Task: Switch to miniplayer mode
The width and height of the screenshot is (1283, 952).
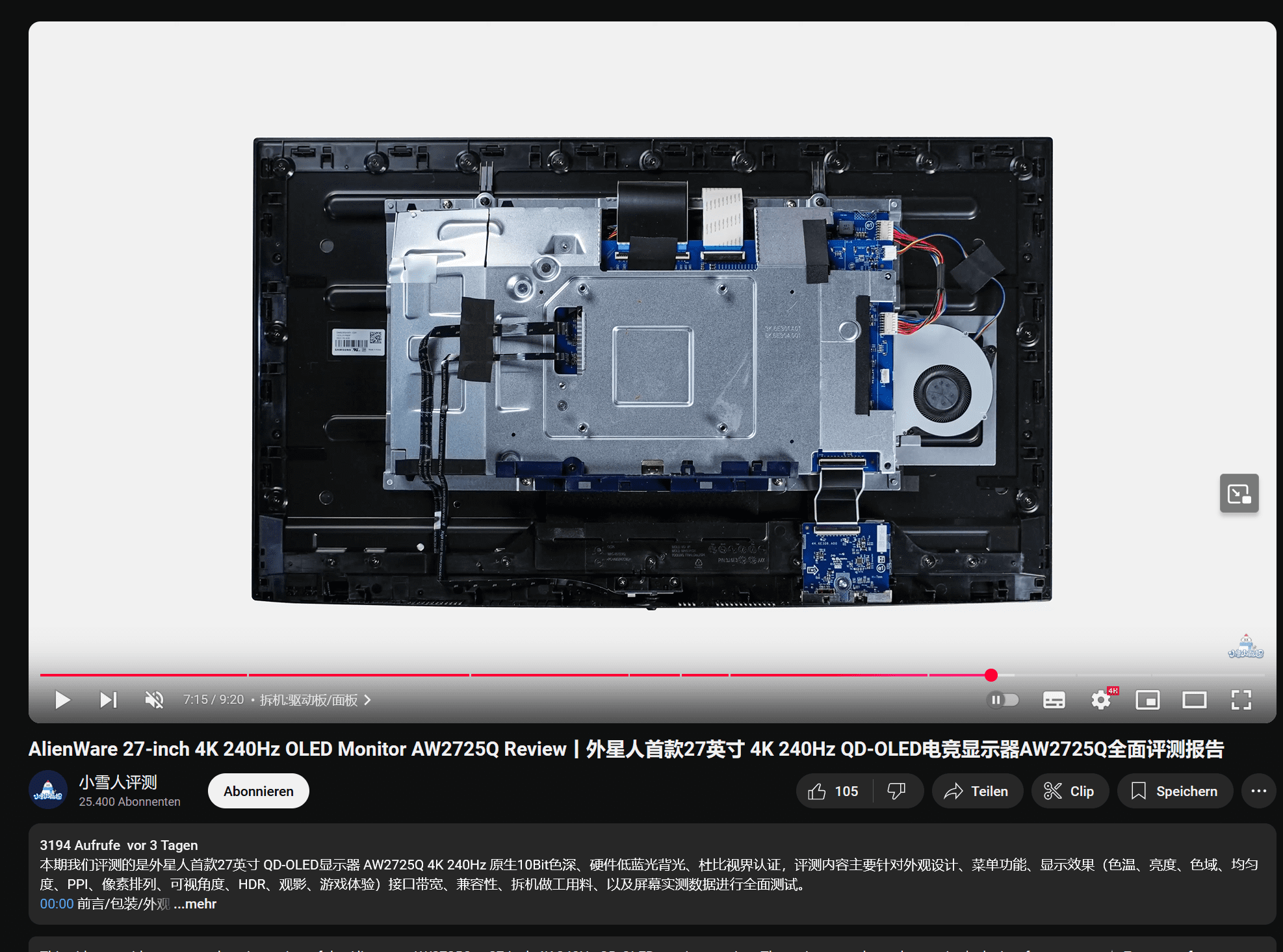Action: (x=1148, y=700)
